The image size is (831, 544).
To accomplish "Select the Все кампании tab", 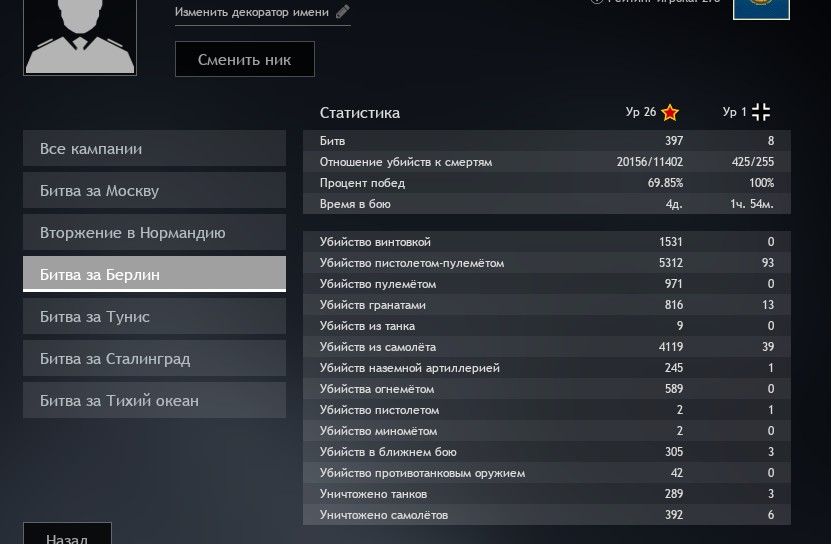I will tap(154, 149).
